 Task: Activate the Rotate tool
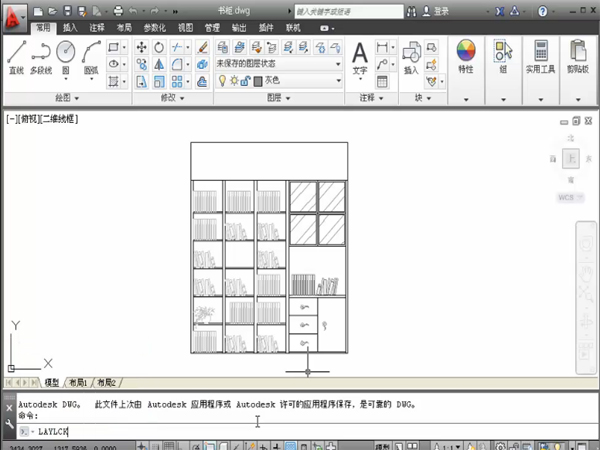coord(159,47)
